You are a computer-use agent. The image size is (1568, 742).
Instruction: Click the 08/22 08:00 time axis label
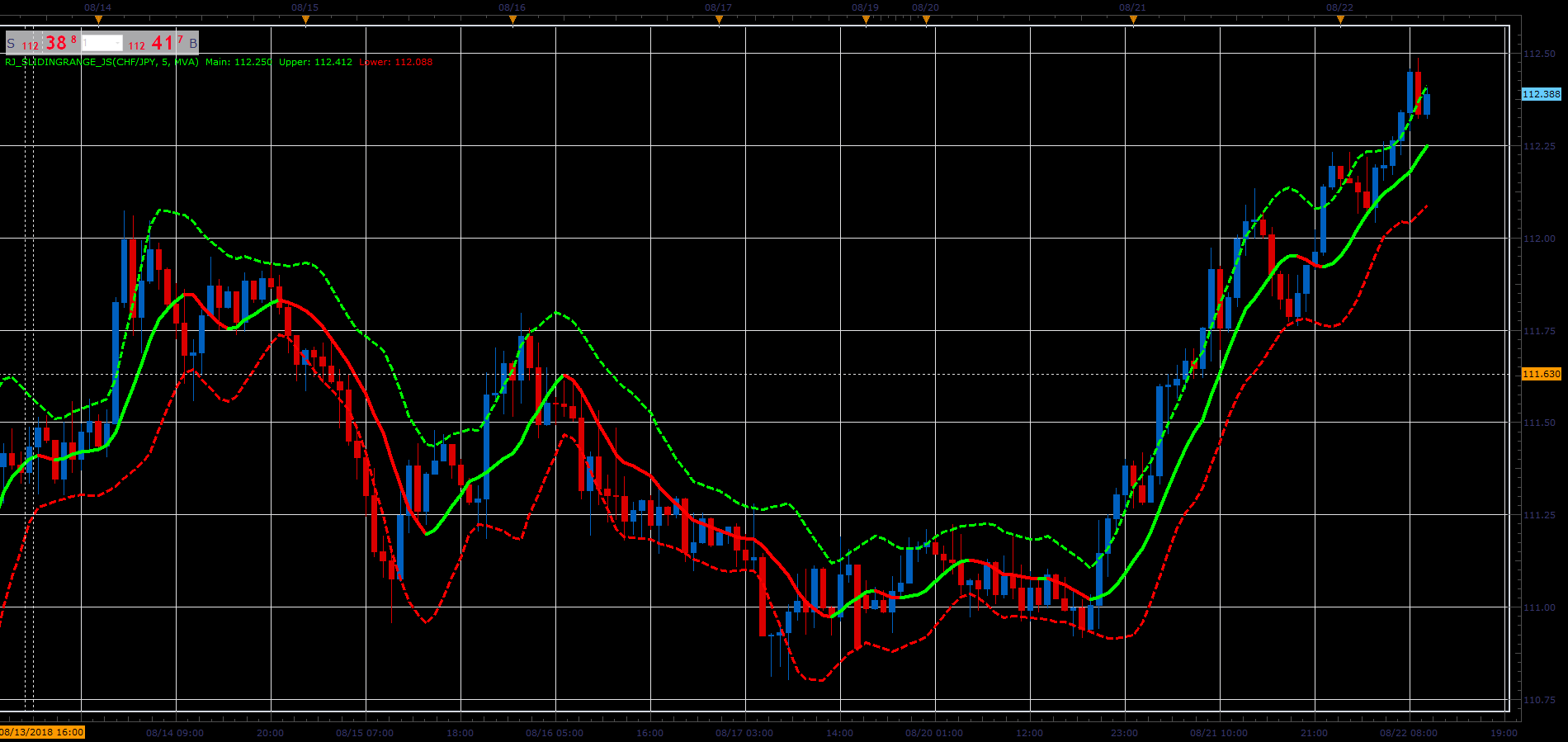tap(1409, 733)
